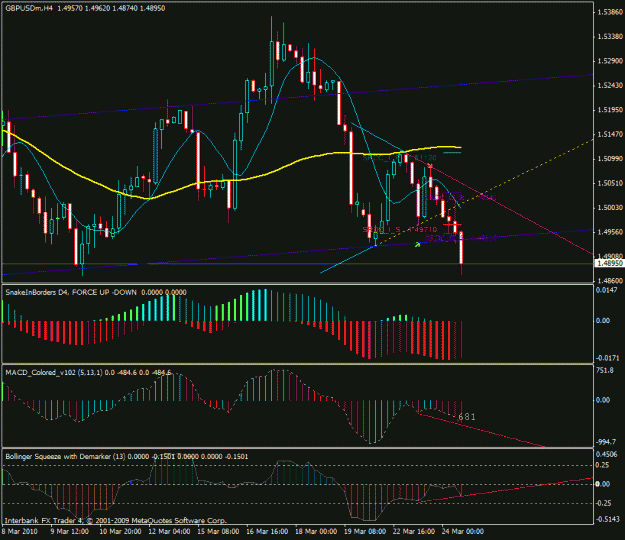Click the 22 Mar 16:00 time label

(414, 531)
